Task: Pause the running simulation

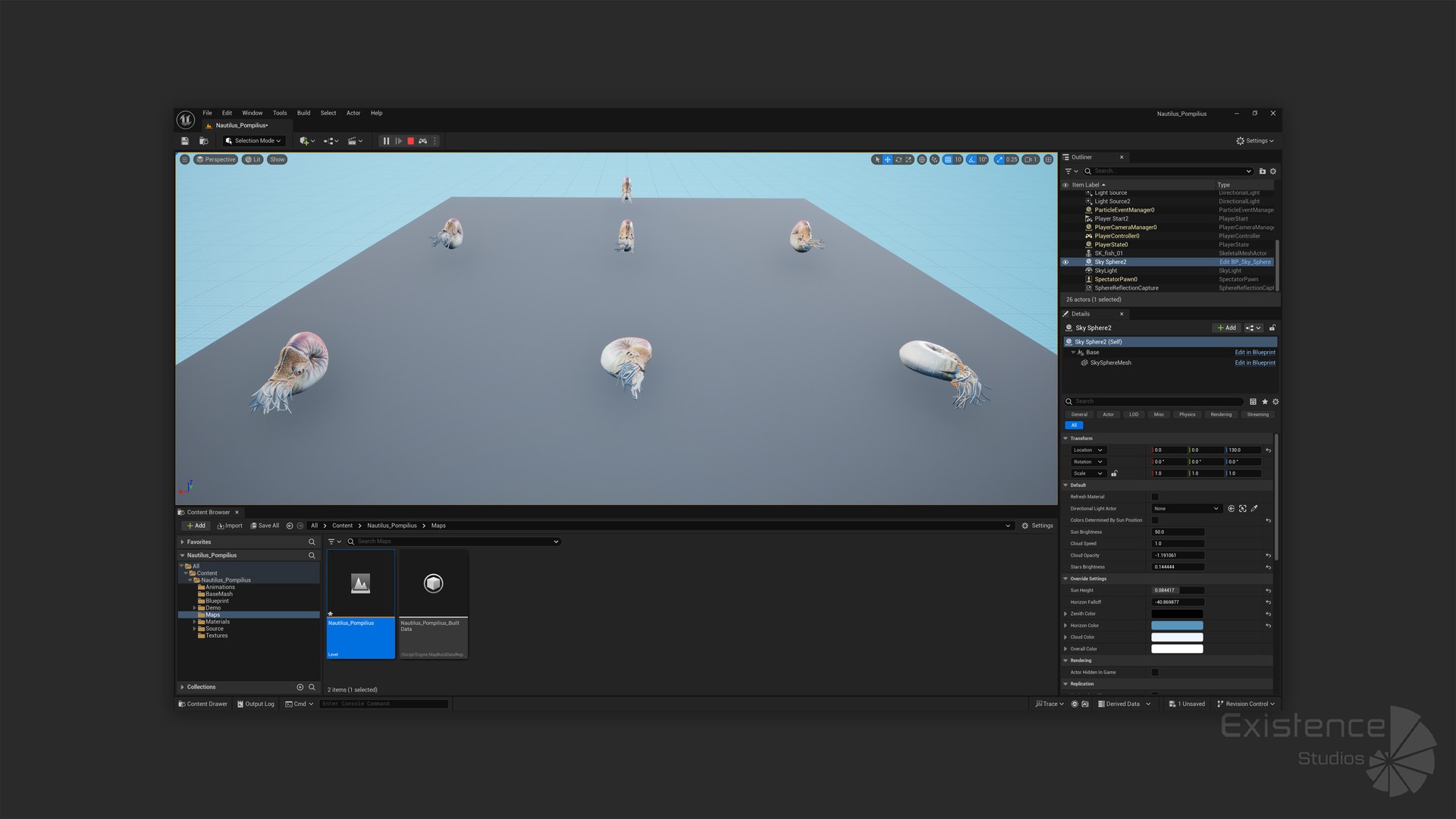Action: [x=386, y=141]
